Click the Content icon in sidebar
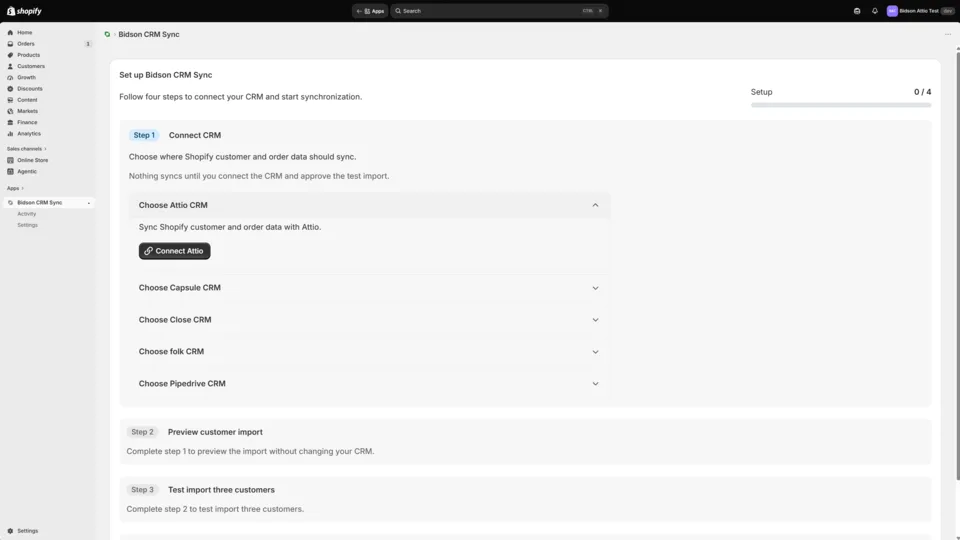The width and height of the screenshot is (960, 540). 10,100
